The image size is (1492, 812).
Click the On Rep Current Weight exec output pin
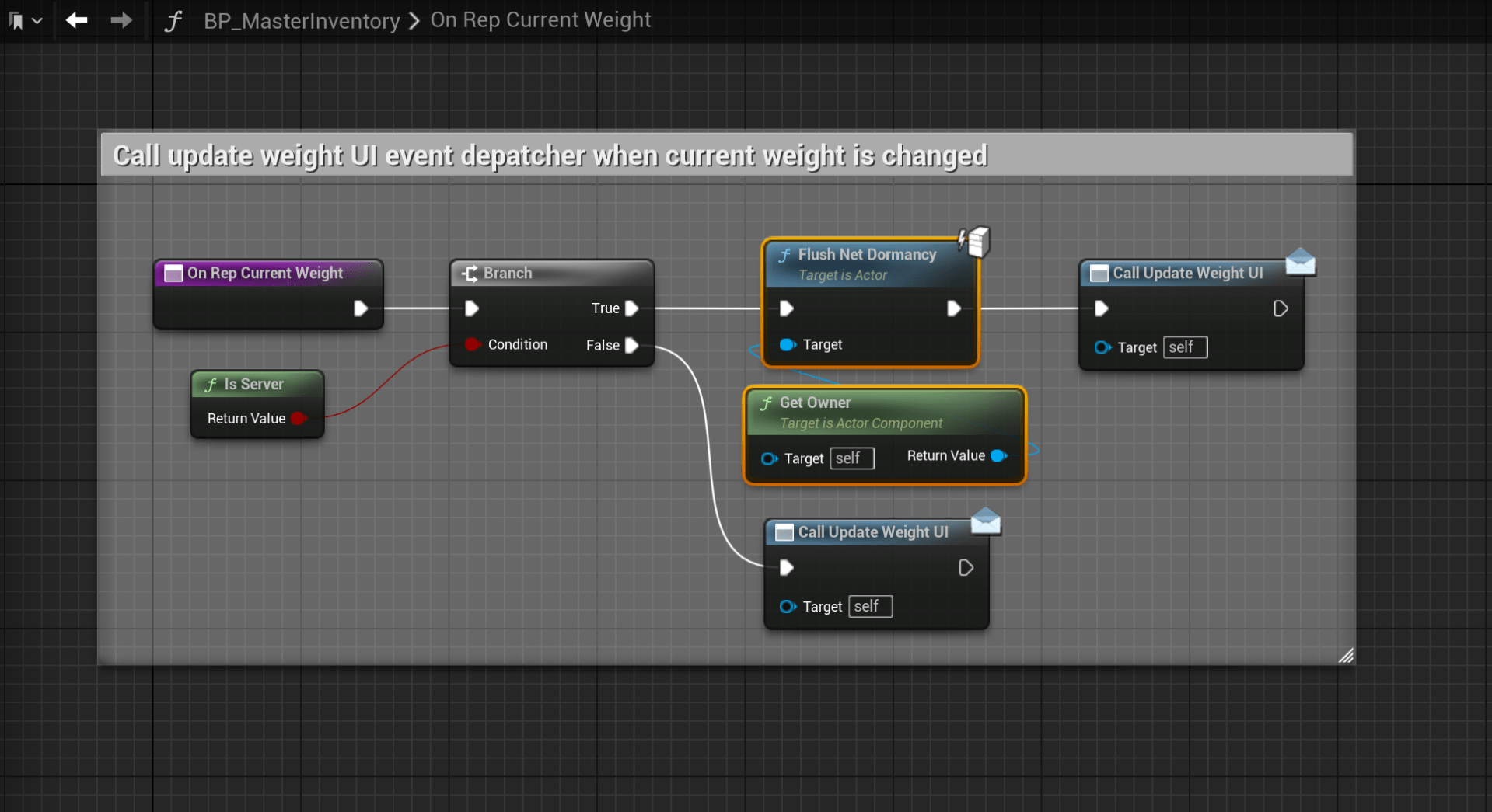(360, 308)
